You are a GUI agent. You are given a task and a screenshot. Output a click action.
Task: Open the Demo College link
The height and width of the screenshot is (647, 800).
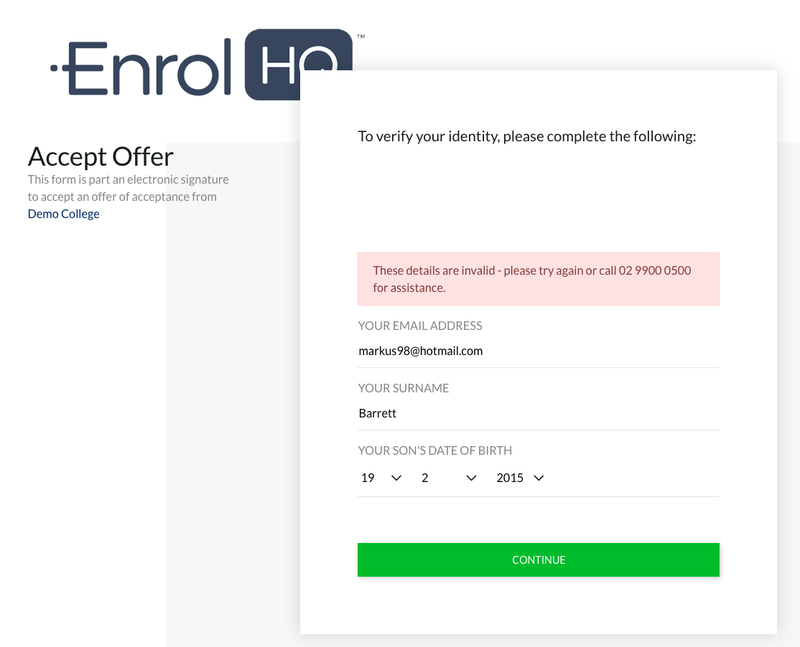tap(64, 214)
